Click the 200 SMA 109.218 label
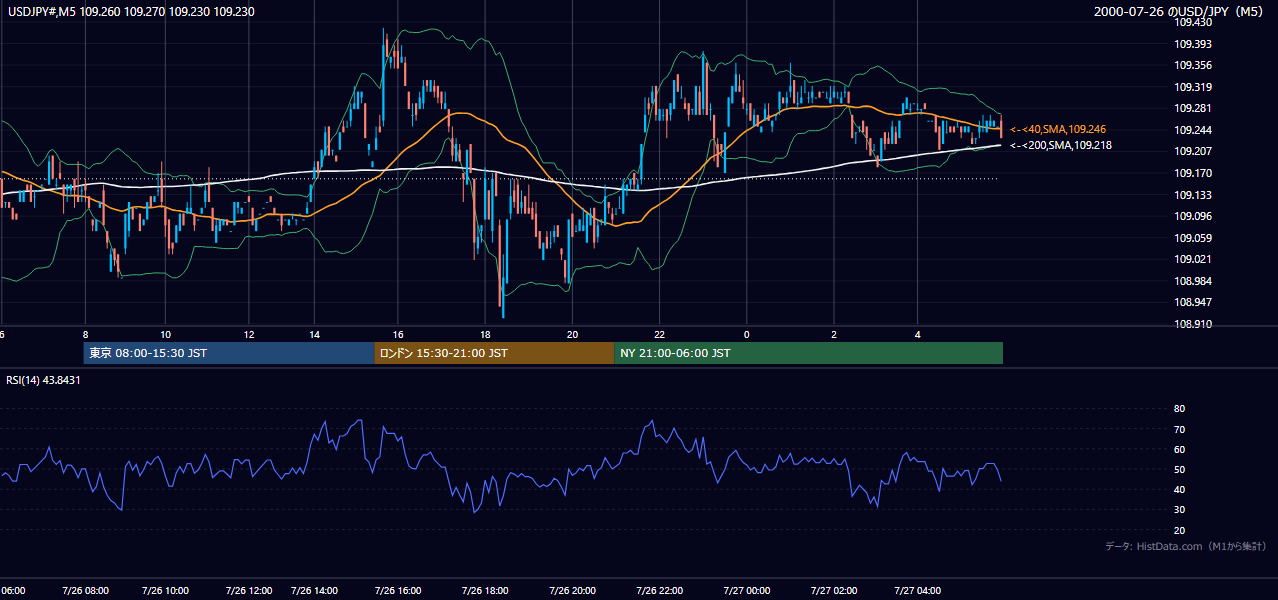This screenshot has height=600, width=1278. [x=1061, y=146]
